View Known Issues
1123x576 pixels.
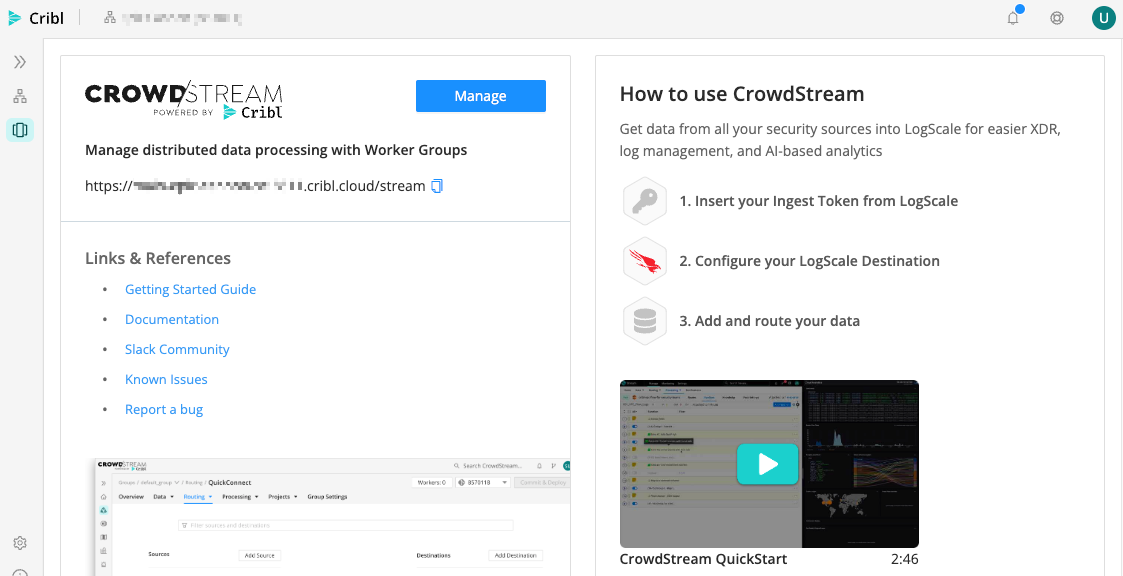[x=166, y=379]
